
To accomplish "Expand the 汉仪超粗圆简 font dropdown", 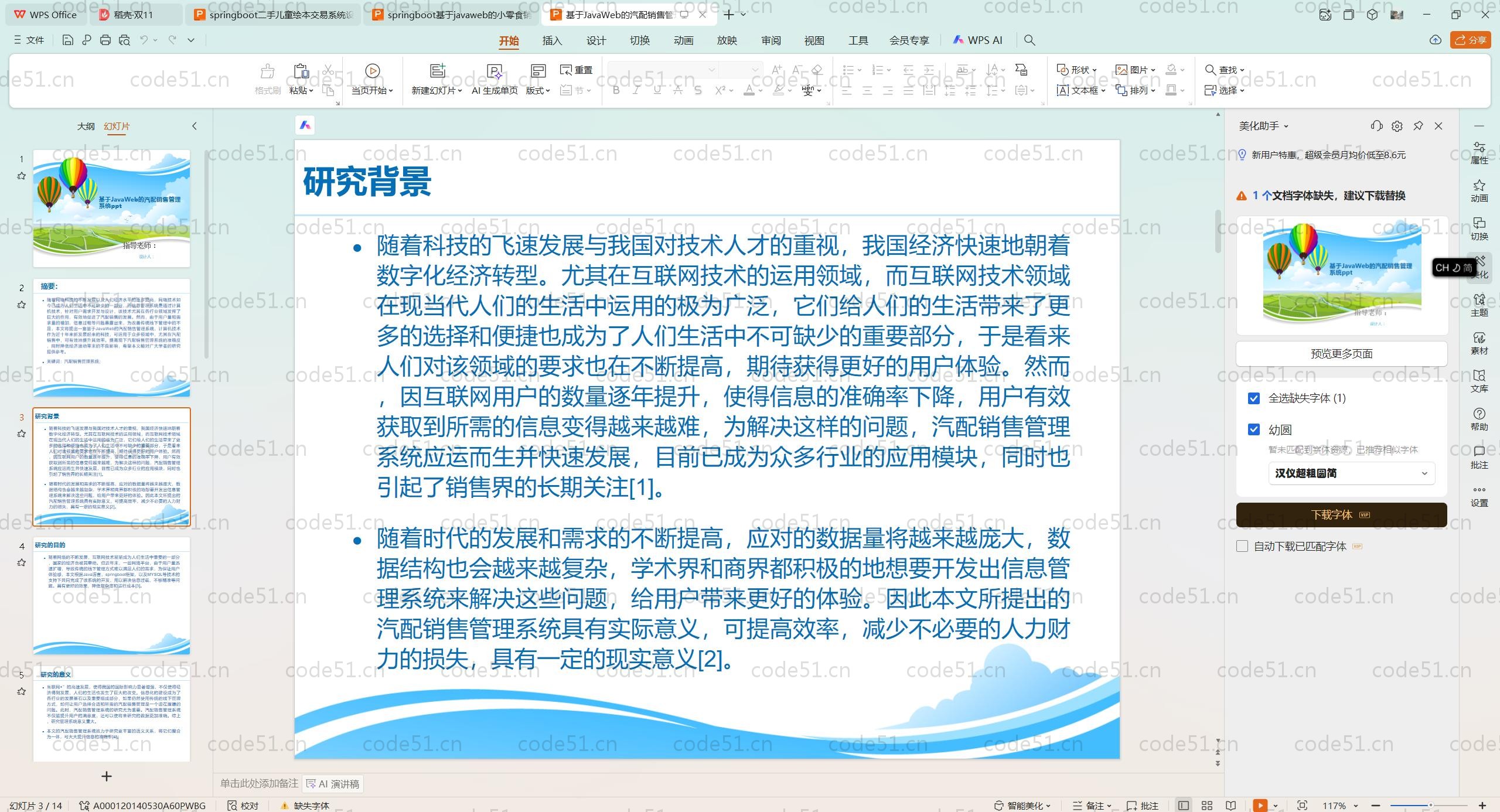I will [1424, 473].
